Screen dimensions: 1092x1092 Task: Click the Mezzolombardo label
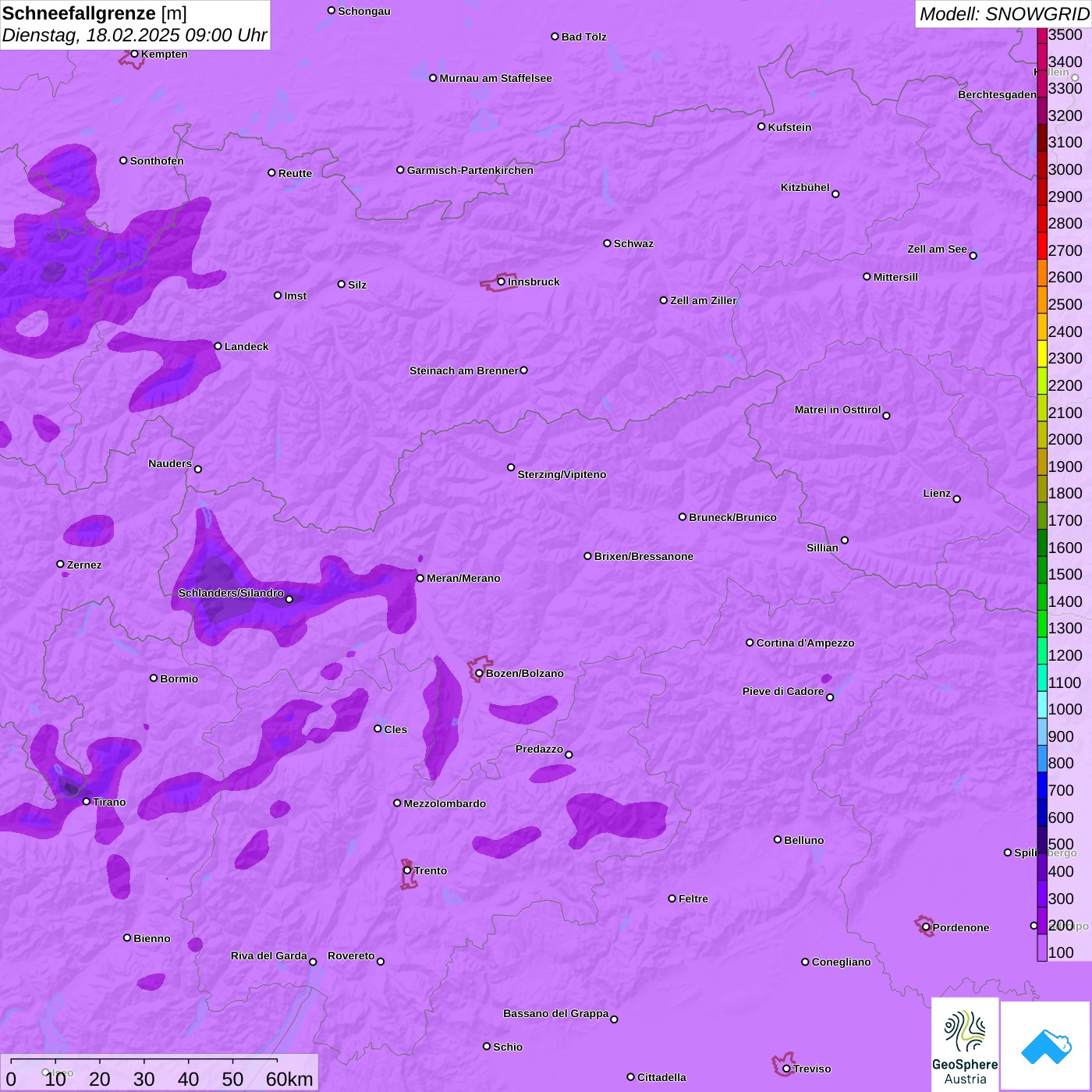[445, 803]
